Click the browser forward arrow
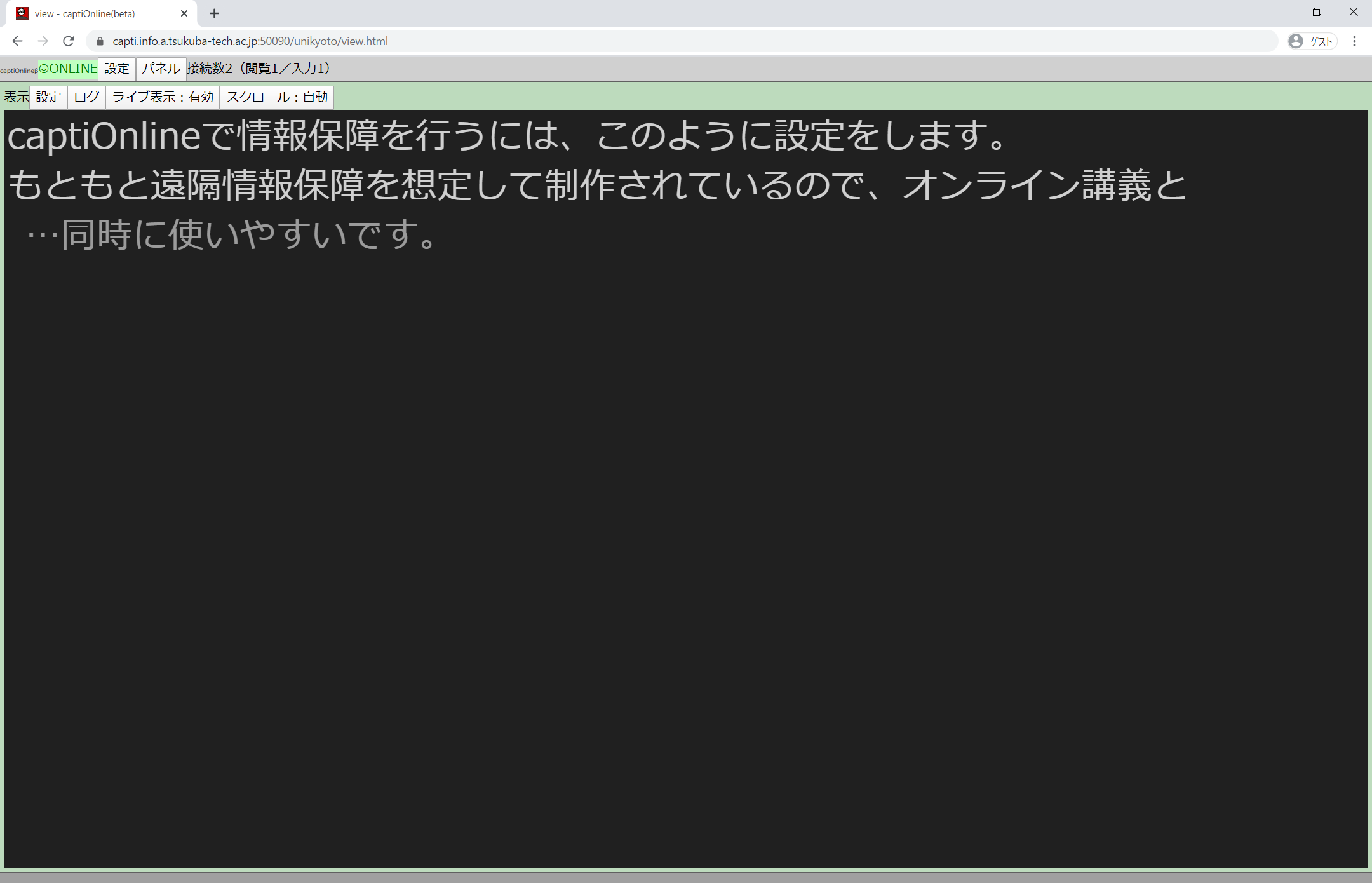 [43, 41]
